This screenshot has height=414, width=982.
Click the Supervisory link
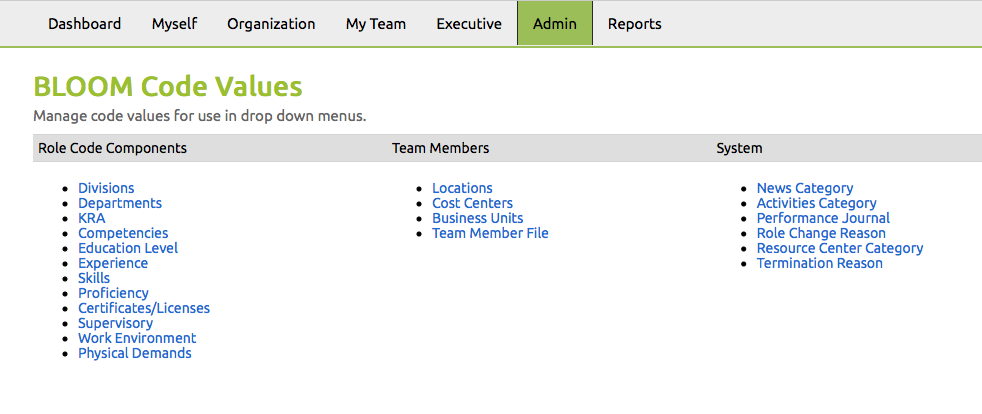[115, 323]
